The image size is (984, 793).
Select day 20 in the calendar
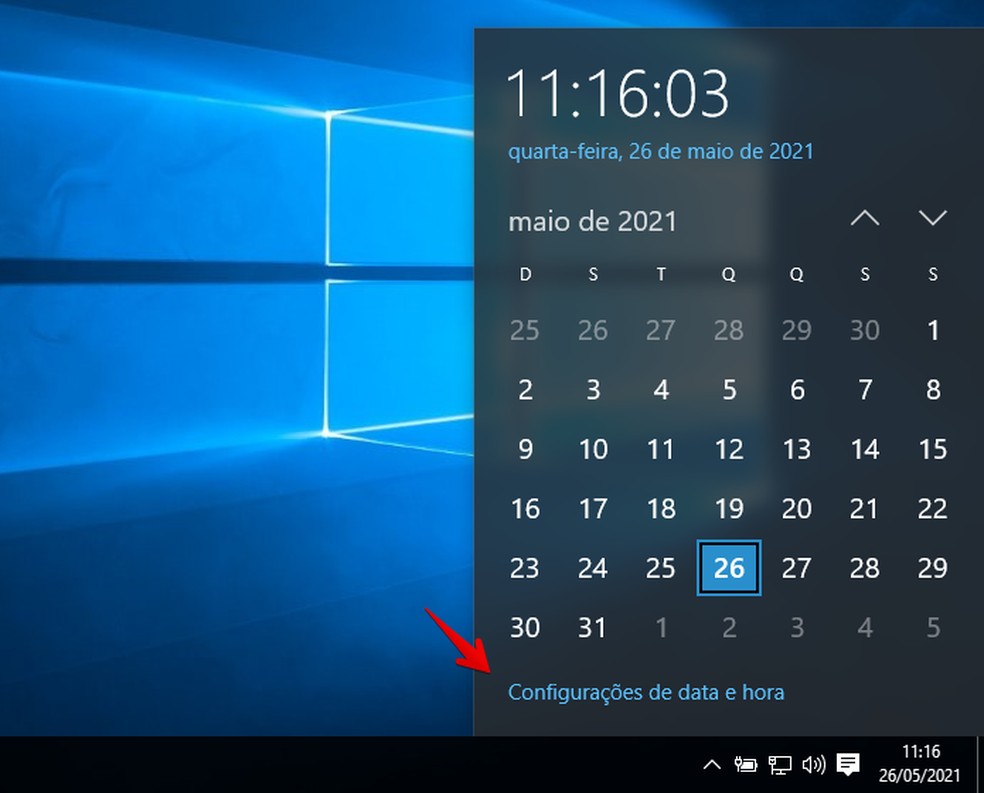797,508
